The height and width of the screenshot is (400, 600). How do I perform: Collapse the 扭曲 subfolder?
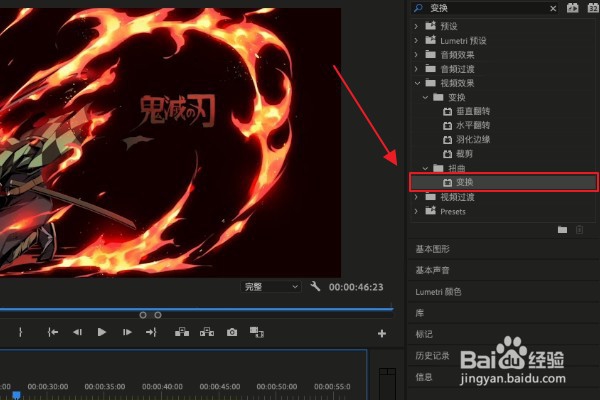click(425, 168)
